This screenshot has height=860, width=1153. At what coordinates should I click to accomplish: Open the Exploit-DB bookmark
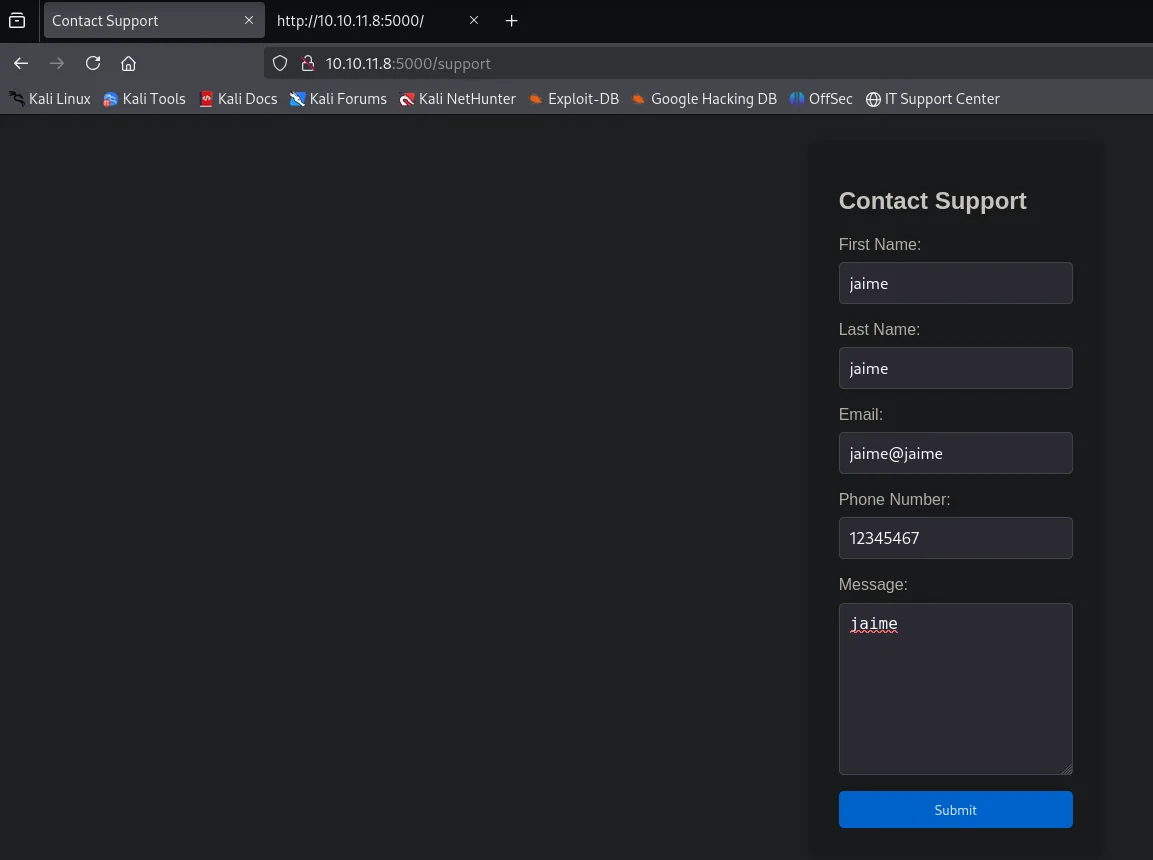click(x=574, y=98)
